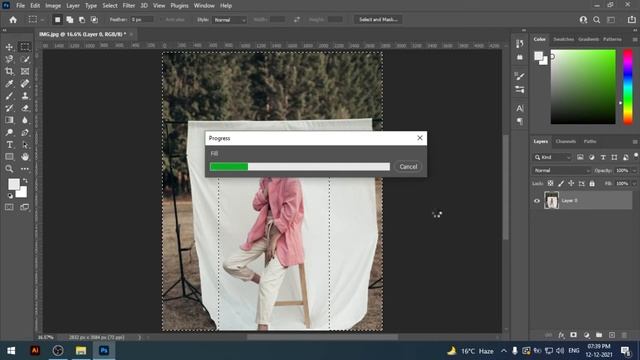Open Illustrator from the taskbar
The width and height of the screenshot is (640, 360).
point(35,351)
